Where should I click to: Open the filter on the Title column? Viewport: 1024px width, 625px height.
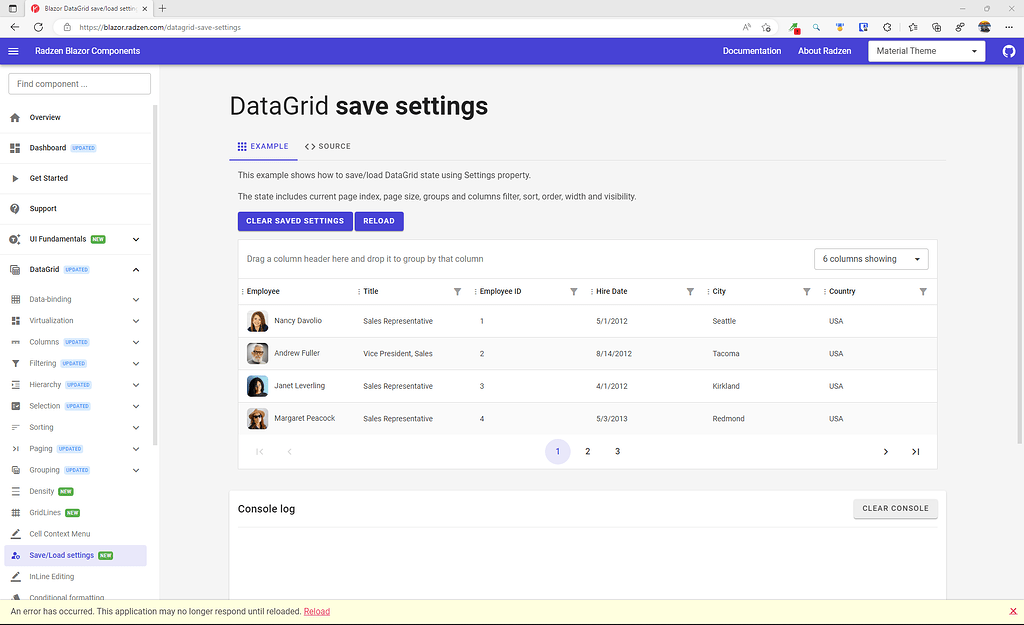pos(457,291)
